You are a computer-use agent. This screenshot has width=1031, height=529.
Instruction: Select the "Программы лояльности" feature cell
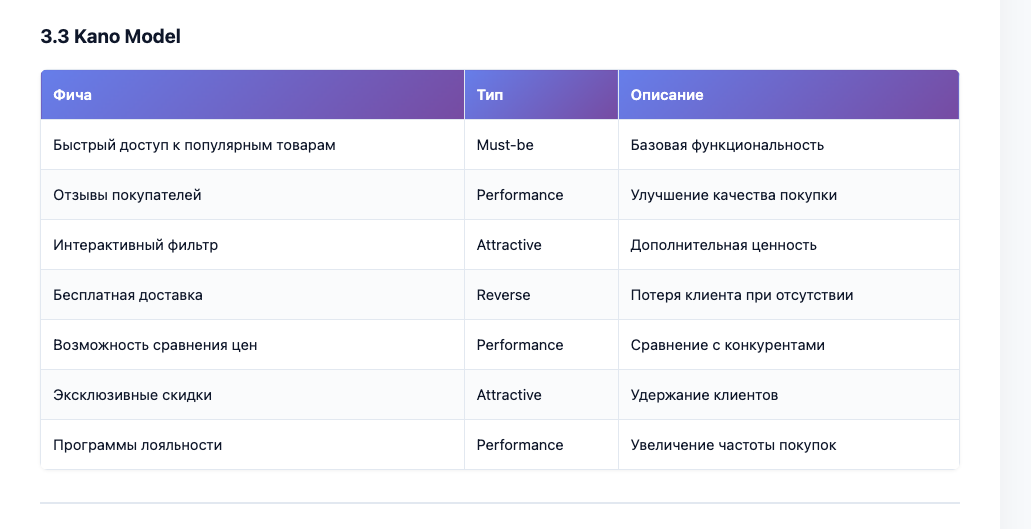click(252, 444)
